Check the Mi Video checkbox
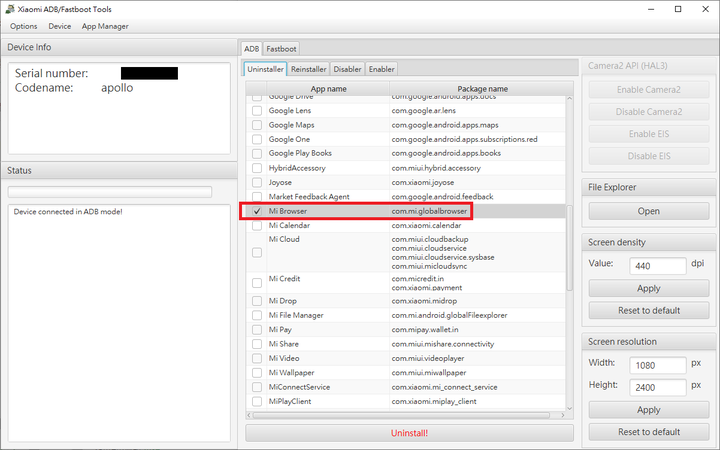720x450 pixels. [257, 358]
